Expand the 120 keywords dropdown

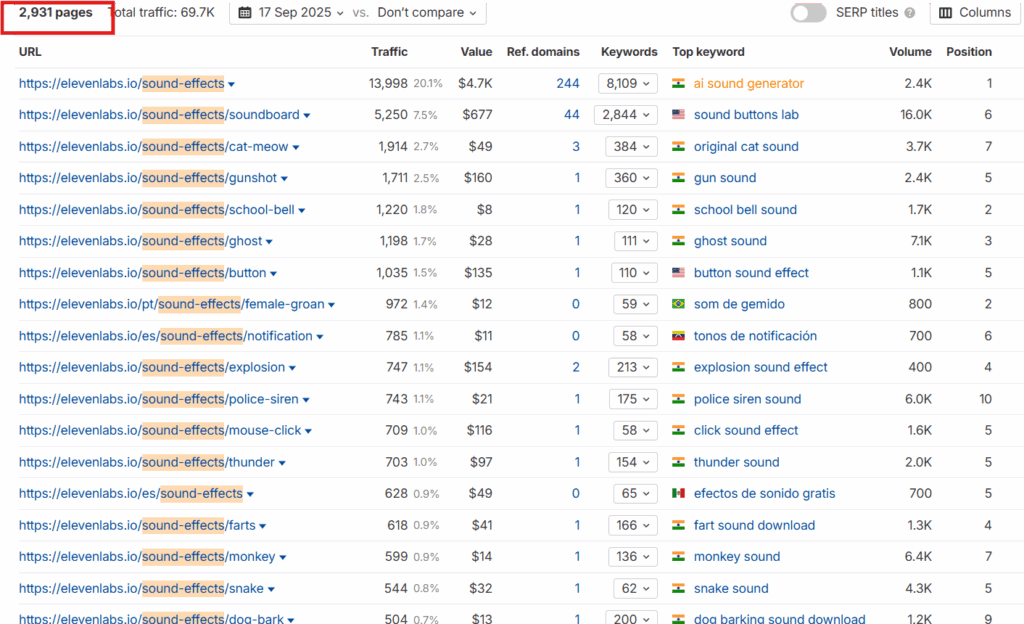[x=632, y=210]
